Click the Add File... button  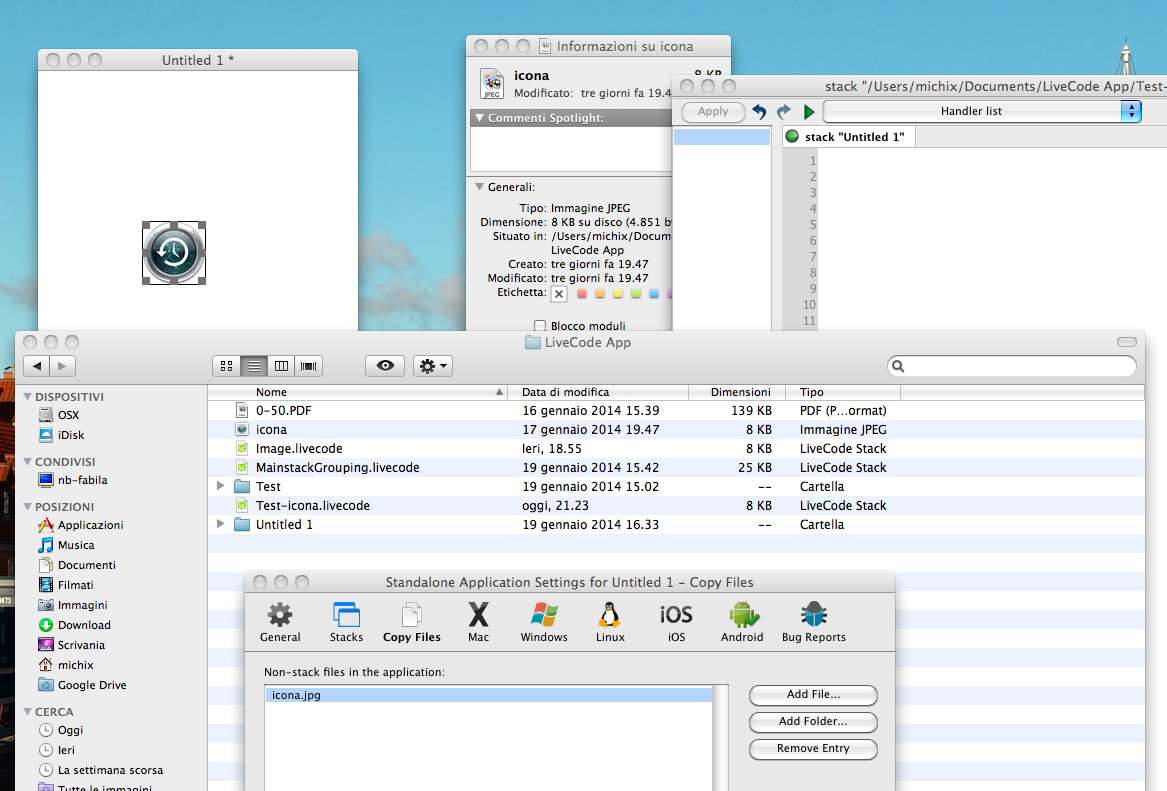click(812, 695)
